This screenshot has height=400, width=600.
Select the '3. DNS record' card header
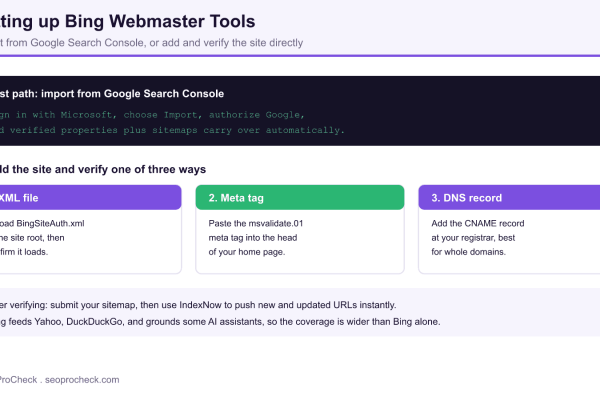pos(509,198)
